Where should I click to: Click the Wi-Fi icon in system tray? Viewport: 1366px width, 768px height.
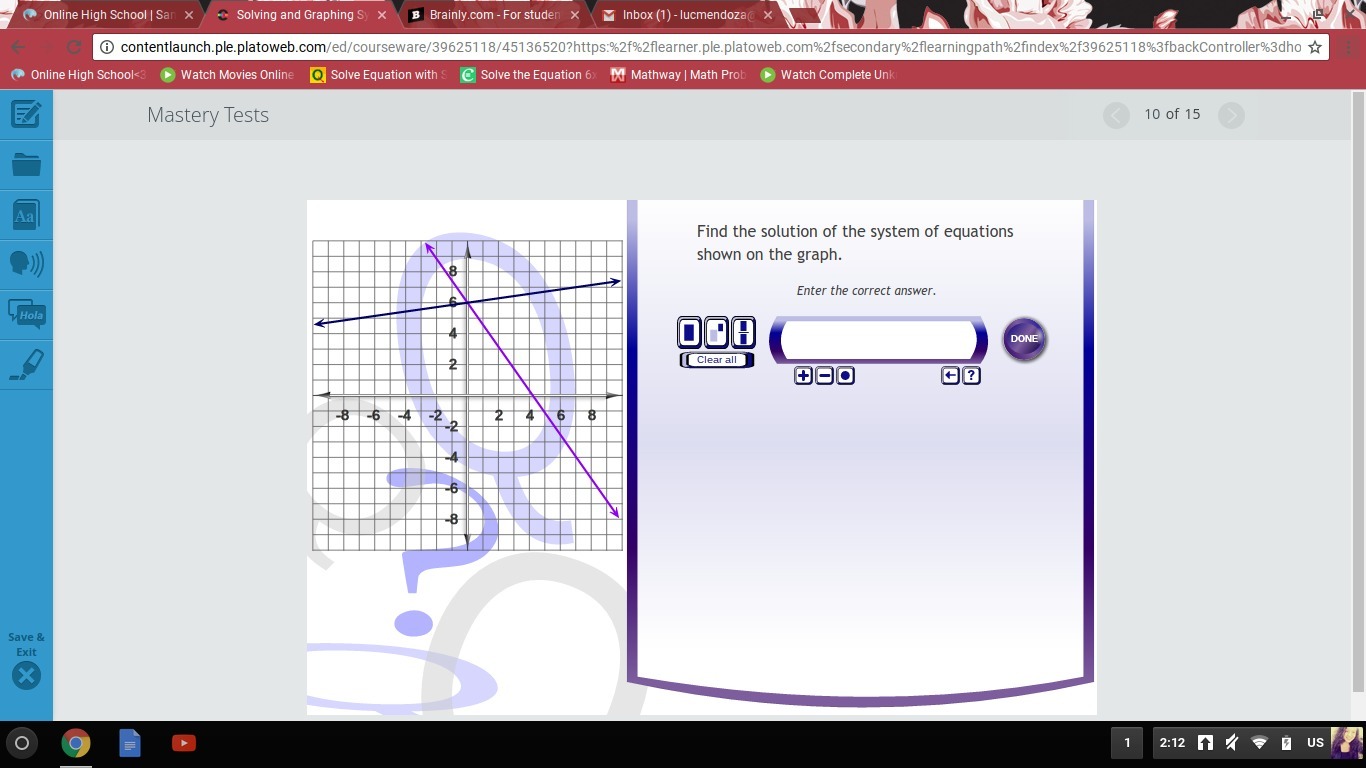[1259, 742]
